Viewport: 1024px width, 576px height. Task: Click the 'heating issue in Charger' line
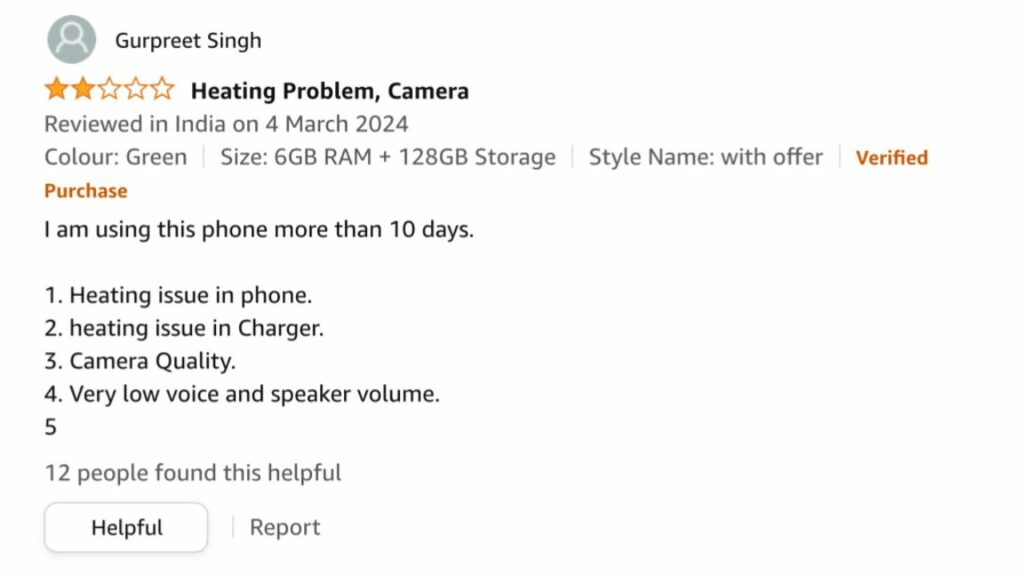coord(185,328)
